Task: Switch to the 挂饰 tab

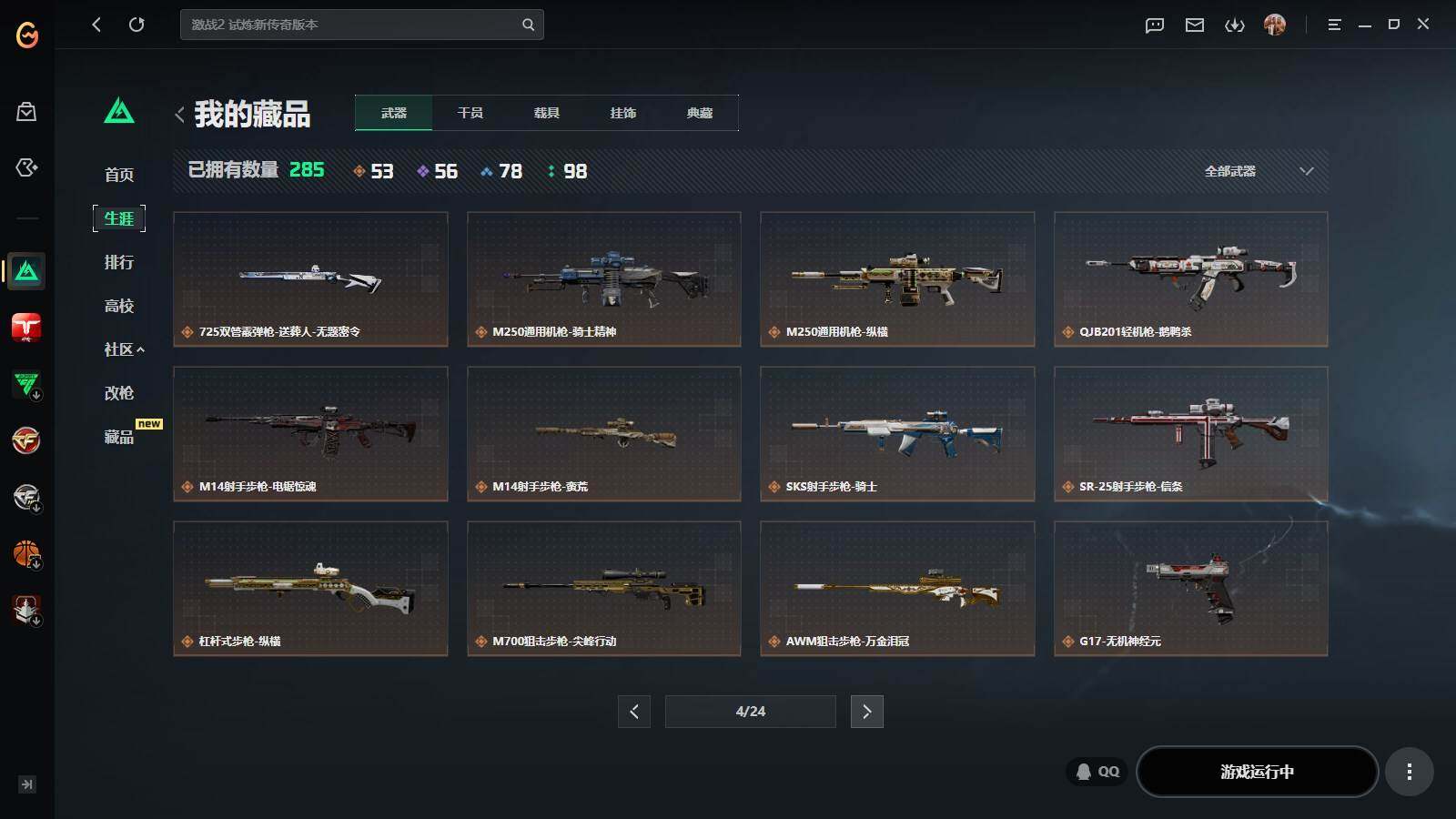Action: click(x=623, y=113)
